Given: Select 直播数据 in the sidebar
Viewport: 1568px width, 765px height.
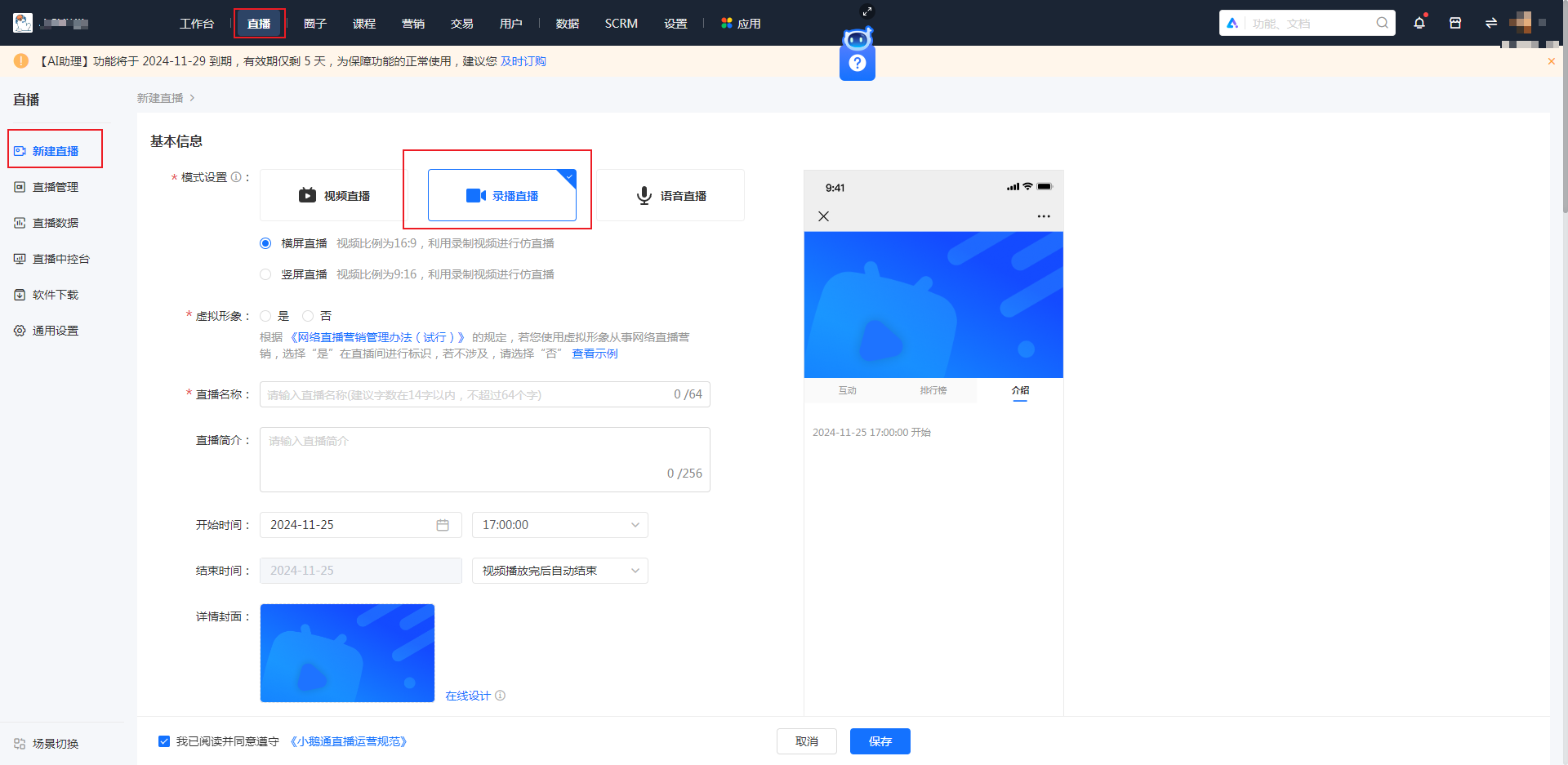Looking at the screenshot, I should pyautogui.click(x=55, y=222).
